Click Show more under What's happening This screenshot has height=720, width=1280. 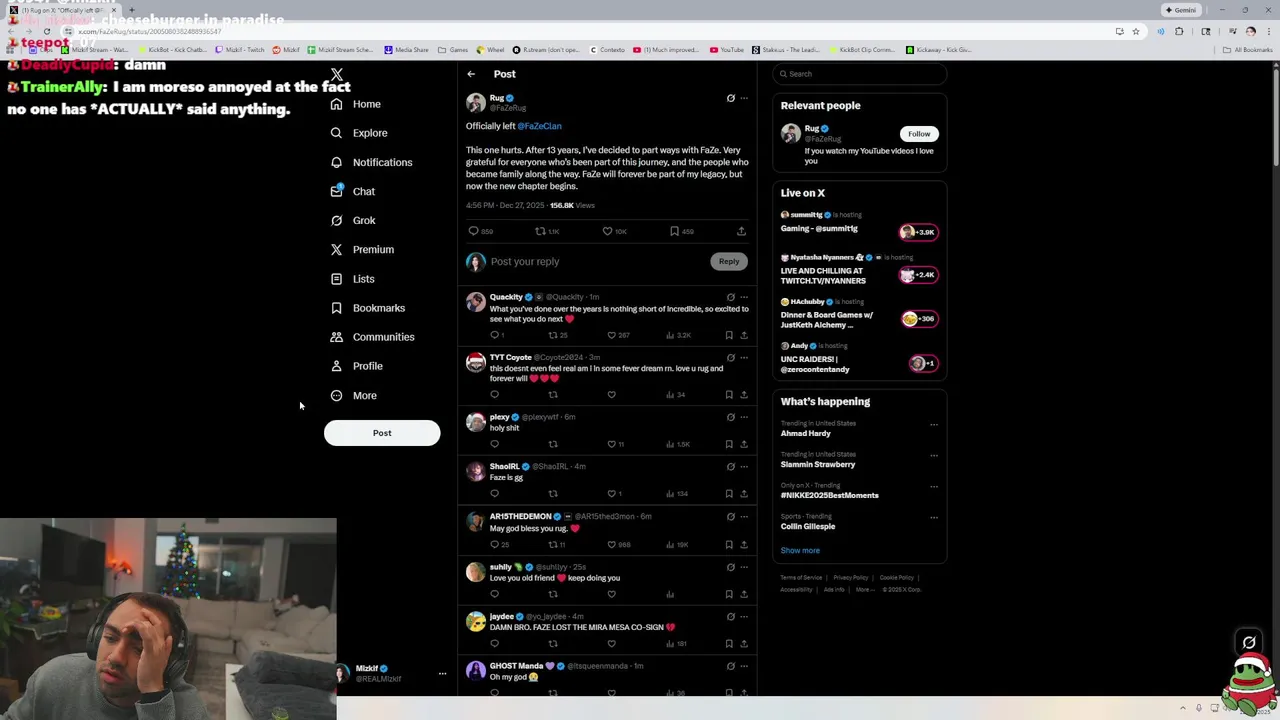800,551
